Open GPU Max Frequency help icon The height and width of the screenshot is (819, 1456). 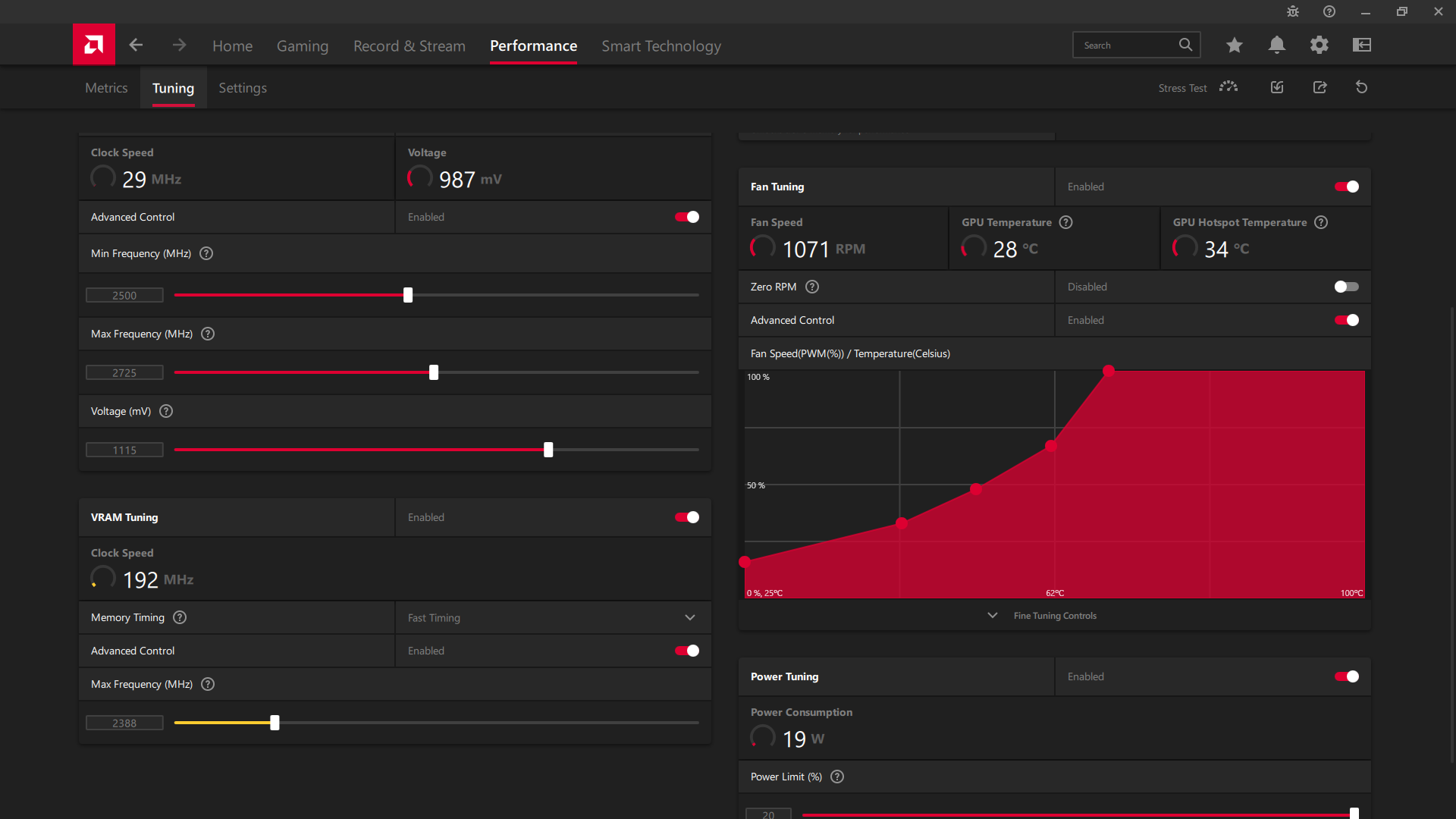tap(208, 334)
